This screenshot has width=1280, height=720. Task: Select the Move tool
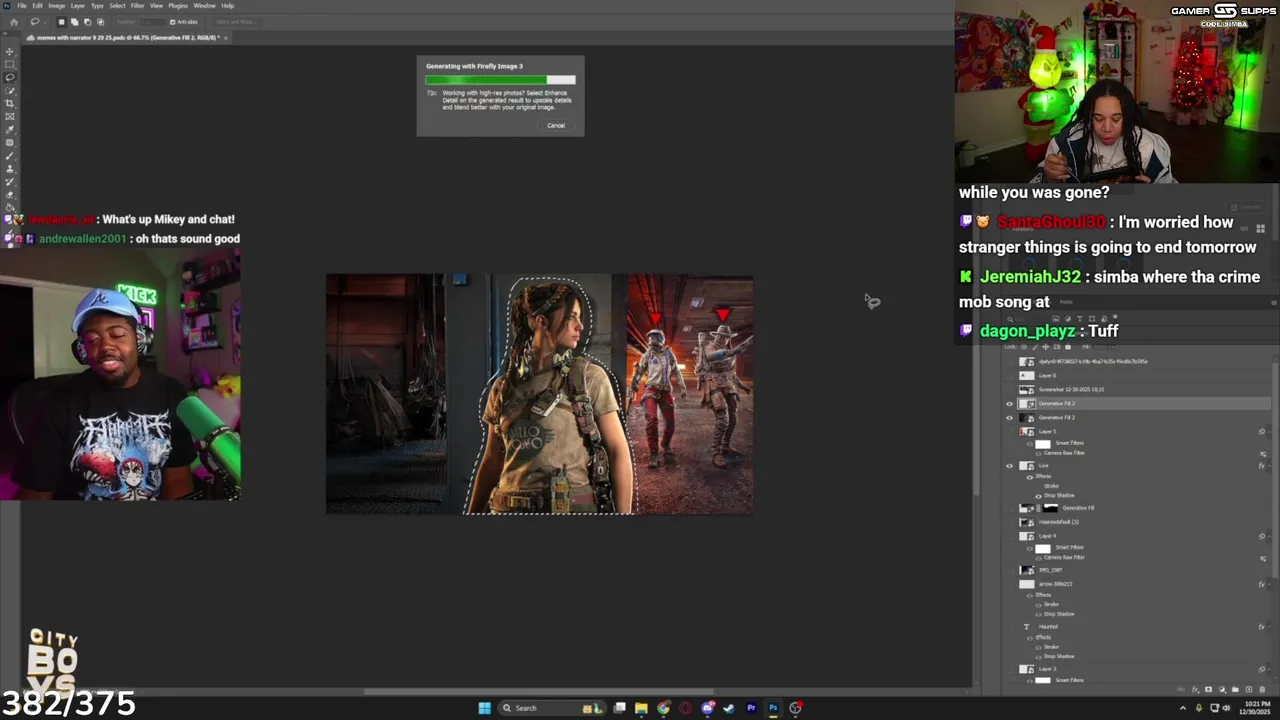point(10,51)
